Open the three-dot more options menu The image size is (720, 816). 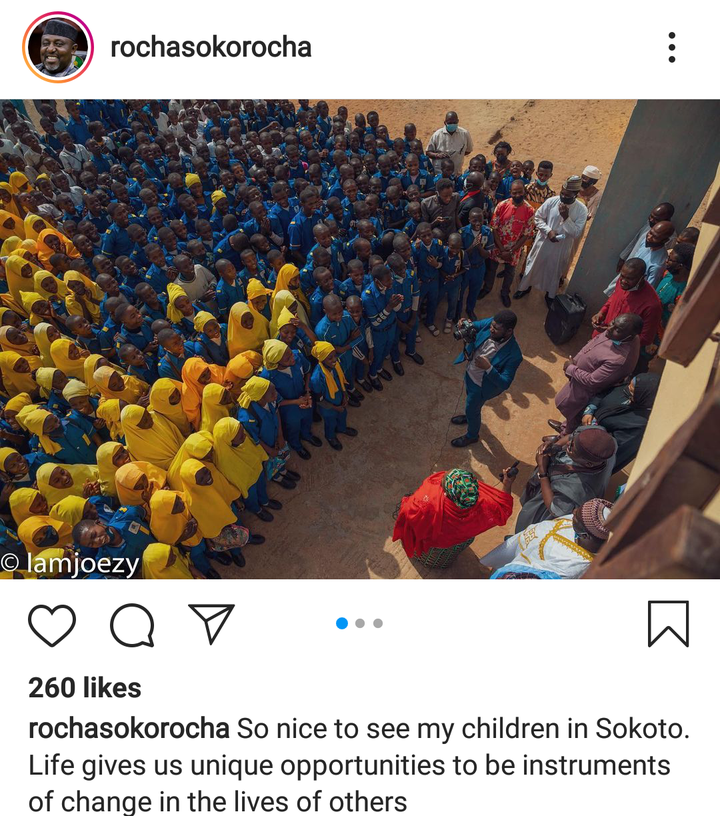[672, 47]
